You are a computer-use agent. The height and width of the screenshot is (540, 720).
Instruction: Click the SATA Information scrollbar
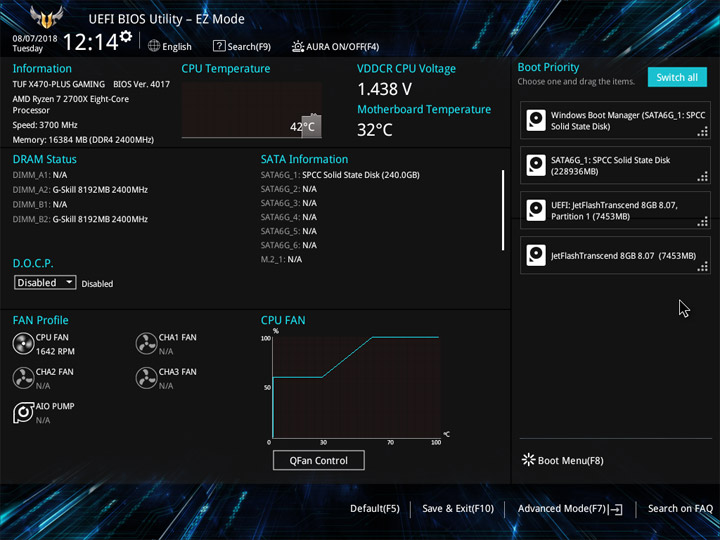503,210
